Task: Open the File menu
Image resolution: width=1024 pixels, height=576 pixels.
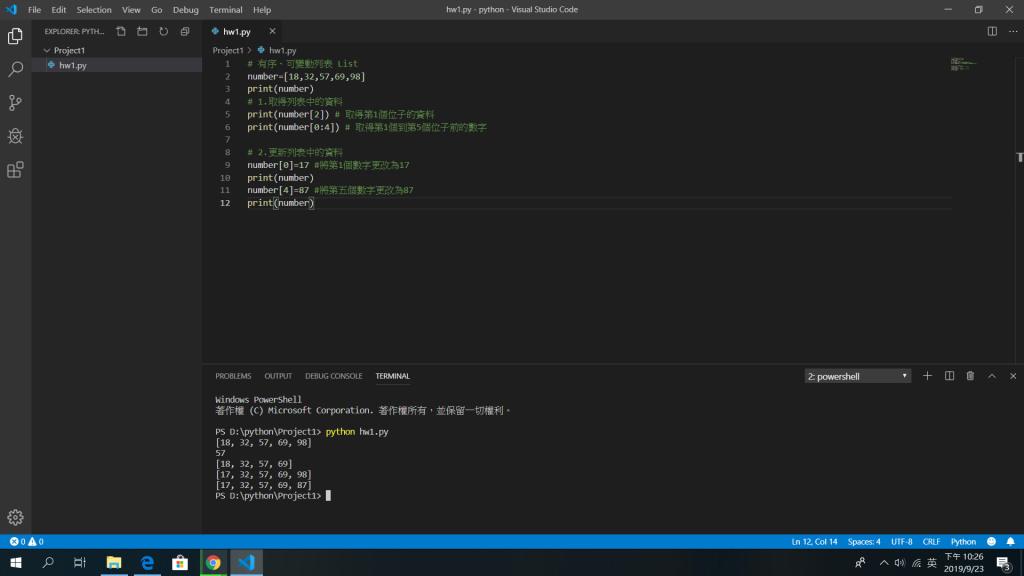Action: (x=34, y=10)
